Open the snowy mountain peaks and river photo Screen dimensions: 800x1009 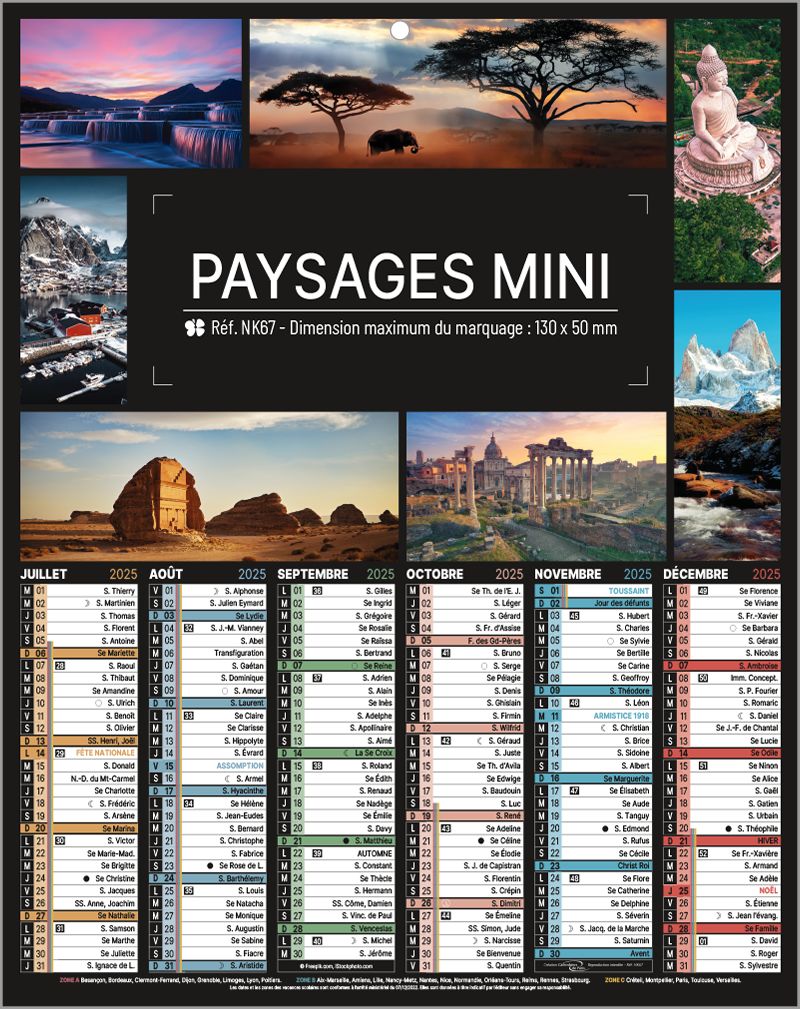click(727, 425)
